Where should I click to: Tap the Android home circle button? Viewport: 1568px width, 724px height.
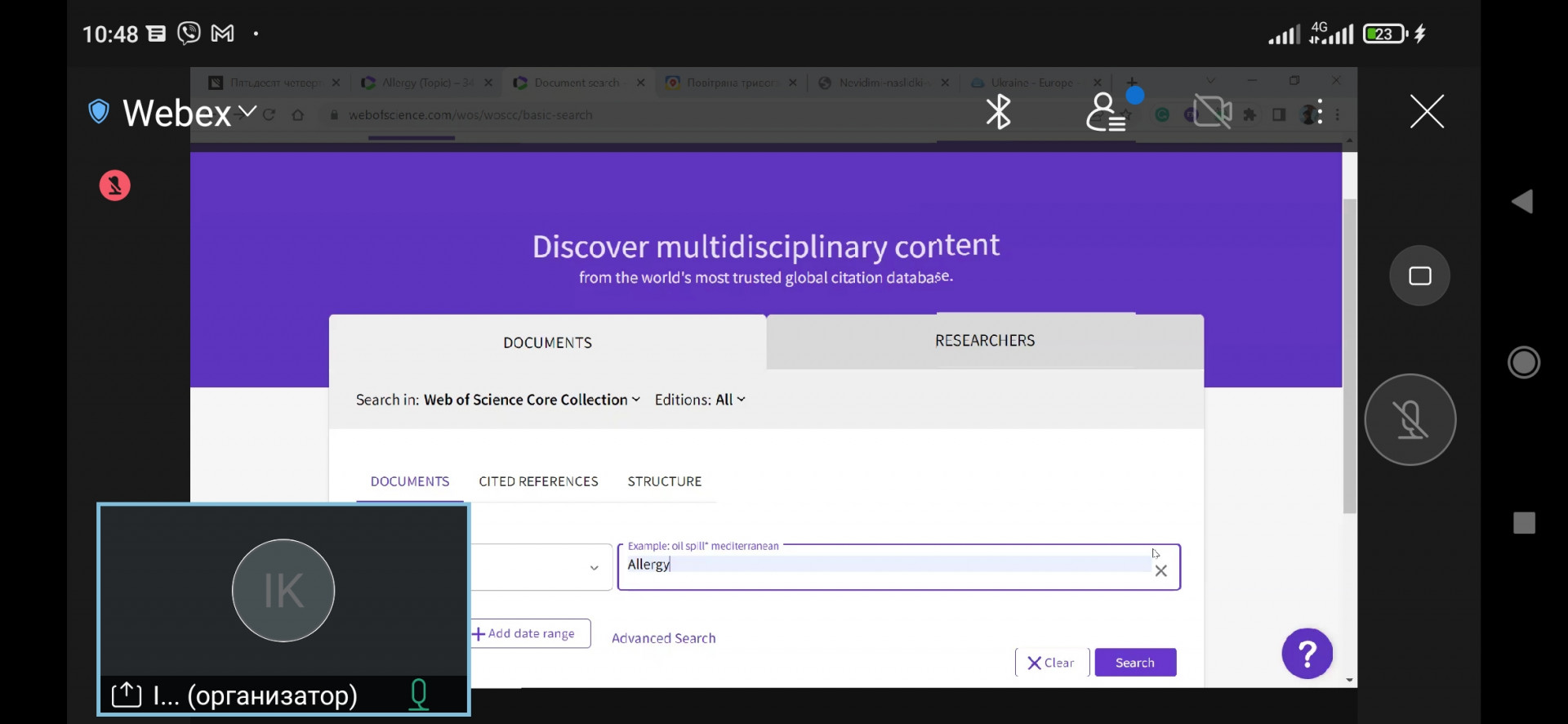pyautogui.click(x=1524, y=362)
